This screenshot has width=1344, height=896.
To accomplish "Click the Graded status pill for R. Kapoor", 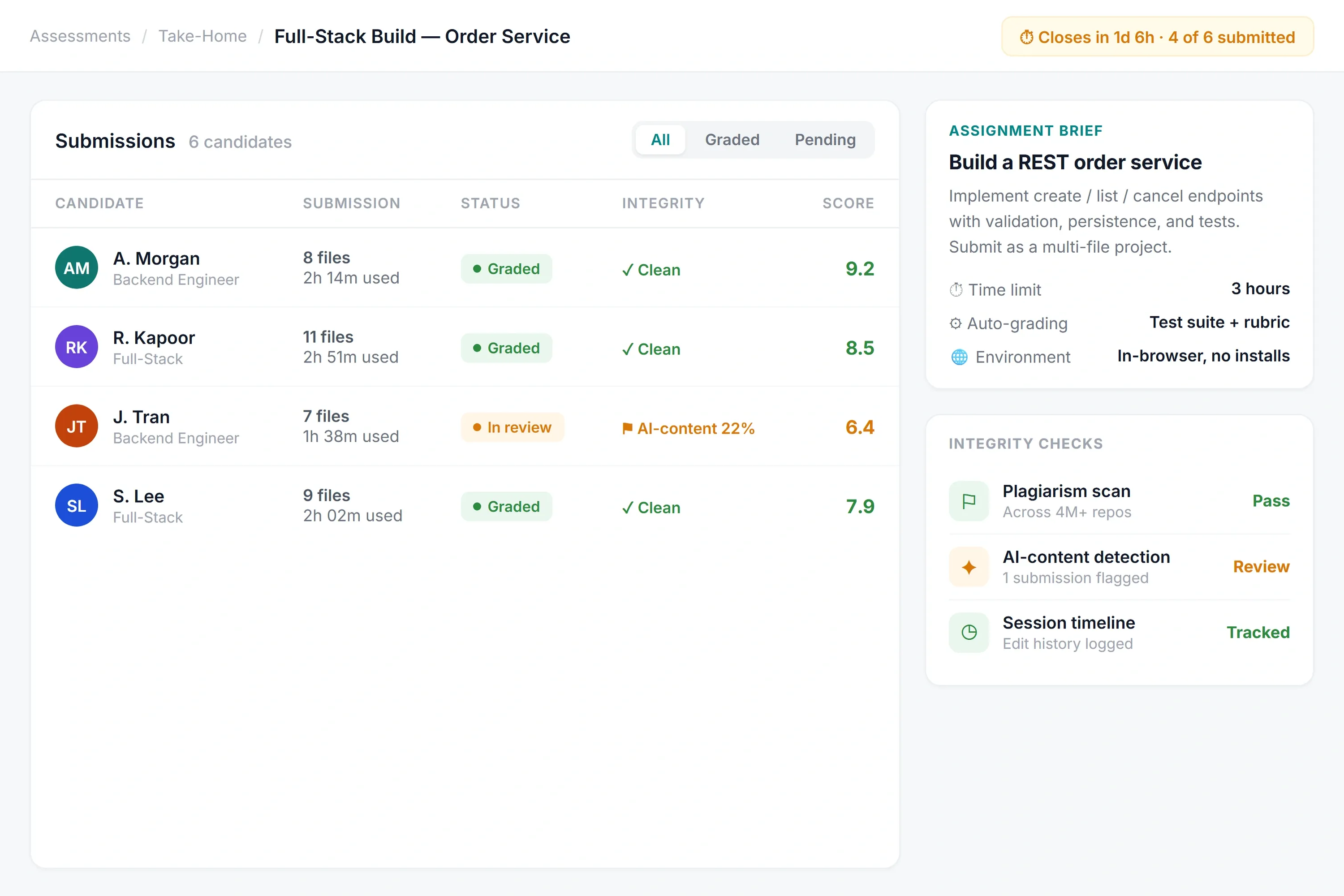I will click(506, 348).
